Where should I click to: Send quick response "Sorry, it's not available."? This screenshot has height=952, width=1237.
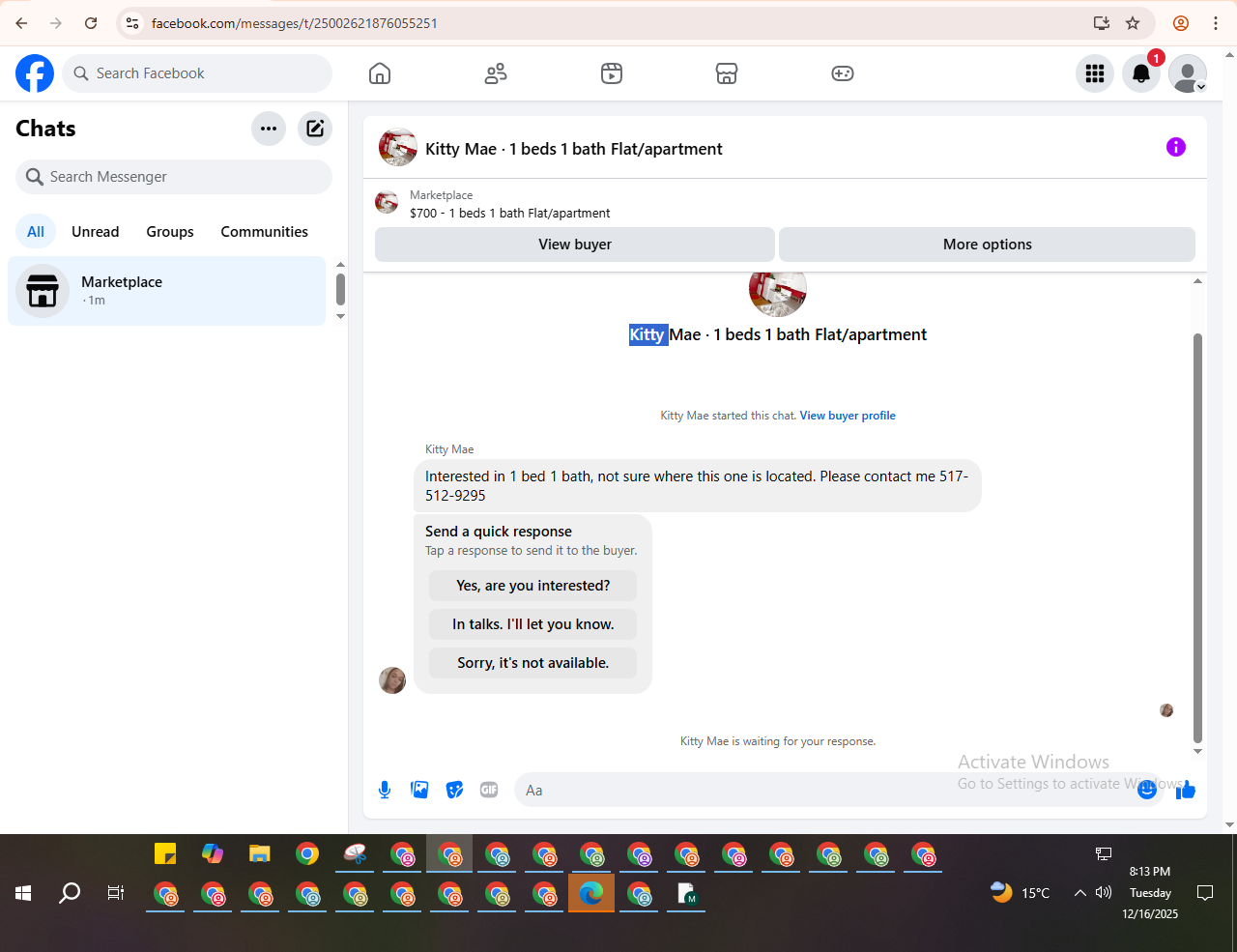pos(533,663)
